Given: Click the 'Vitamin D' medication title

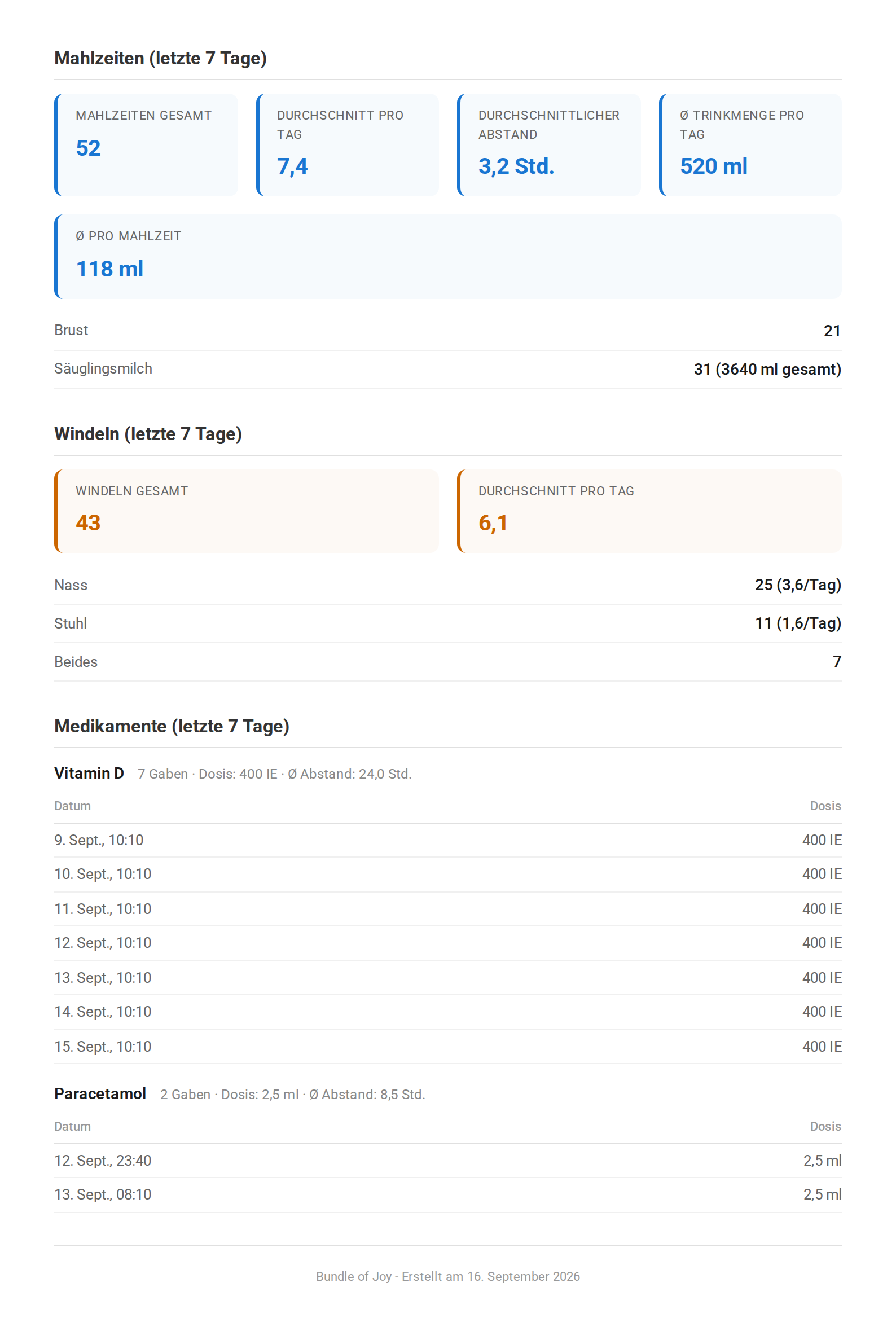Looking at the screenshot, I should point(89,774).
